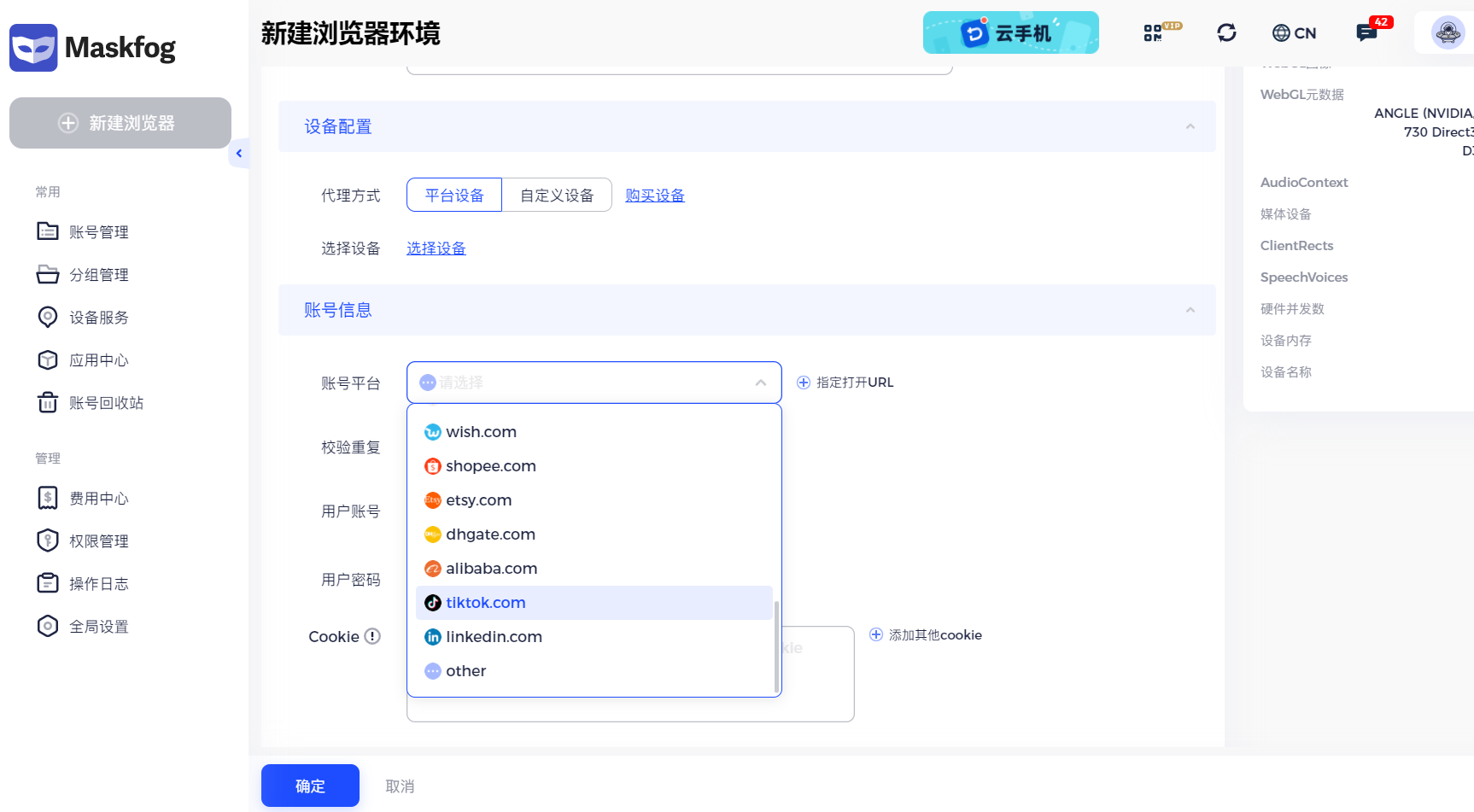This screenshot has height=812, width=1474.
Task: Collapse the left sidebar arrow
Action: coord(239,154)
